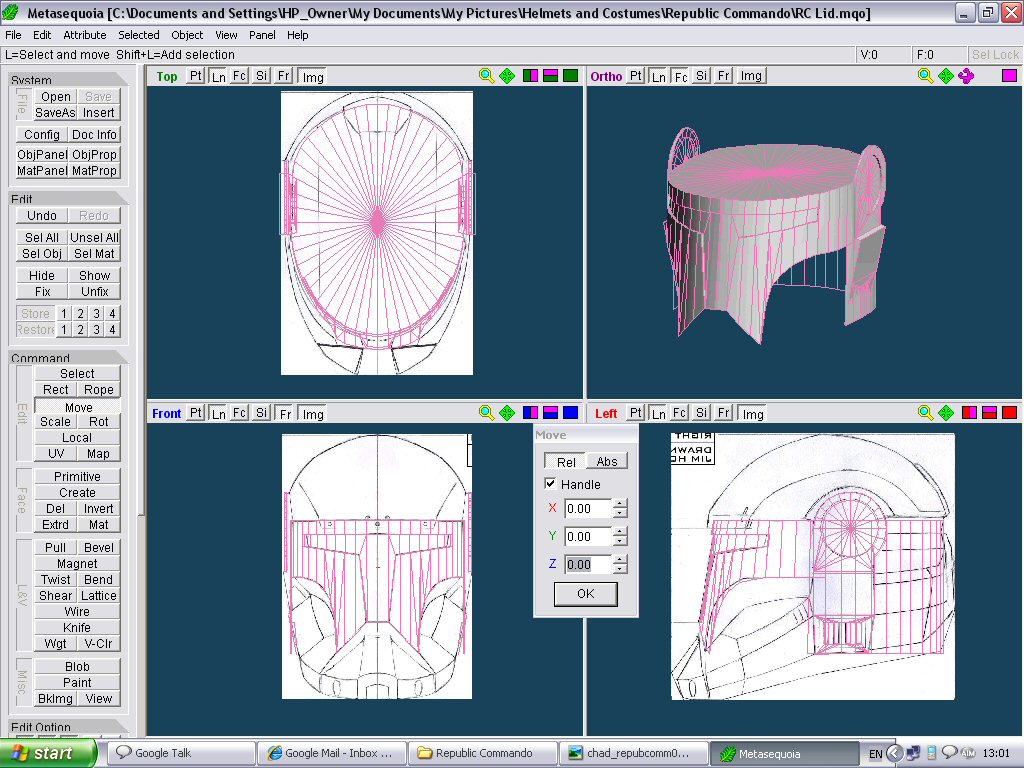Click the solid blue square in Front view

click(x=570, y=413)
